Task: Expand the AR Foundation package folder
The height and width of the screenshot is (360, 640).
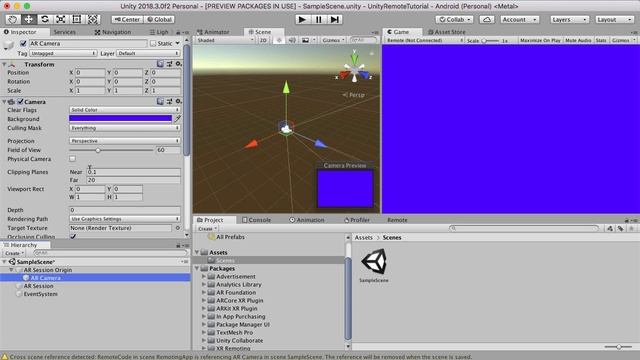Action: pos(204,292)
